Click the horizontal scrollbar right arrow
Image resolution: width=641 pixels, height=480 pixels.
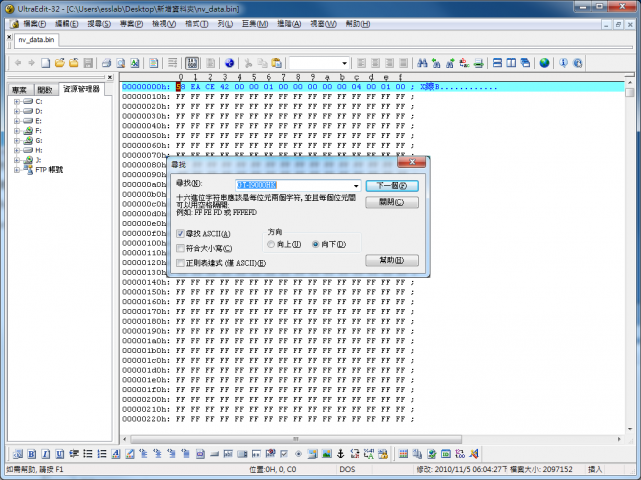click(x=619, y=439)
